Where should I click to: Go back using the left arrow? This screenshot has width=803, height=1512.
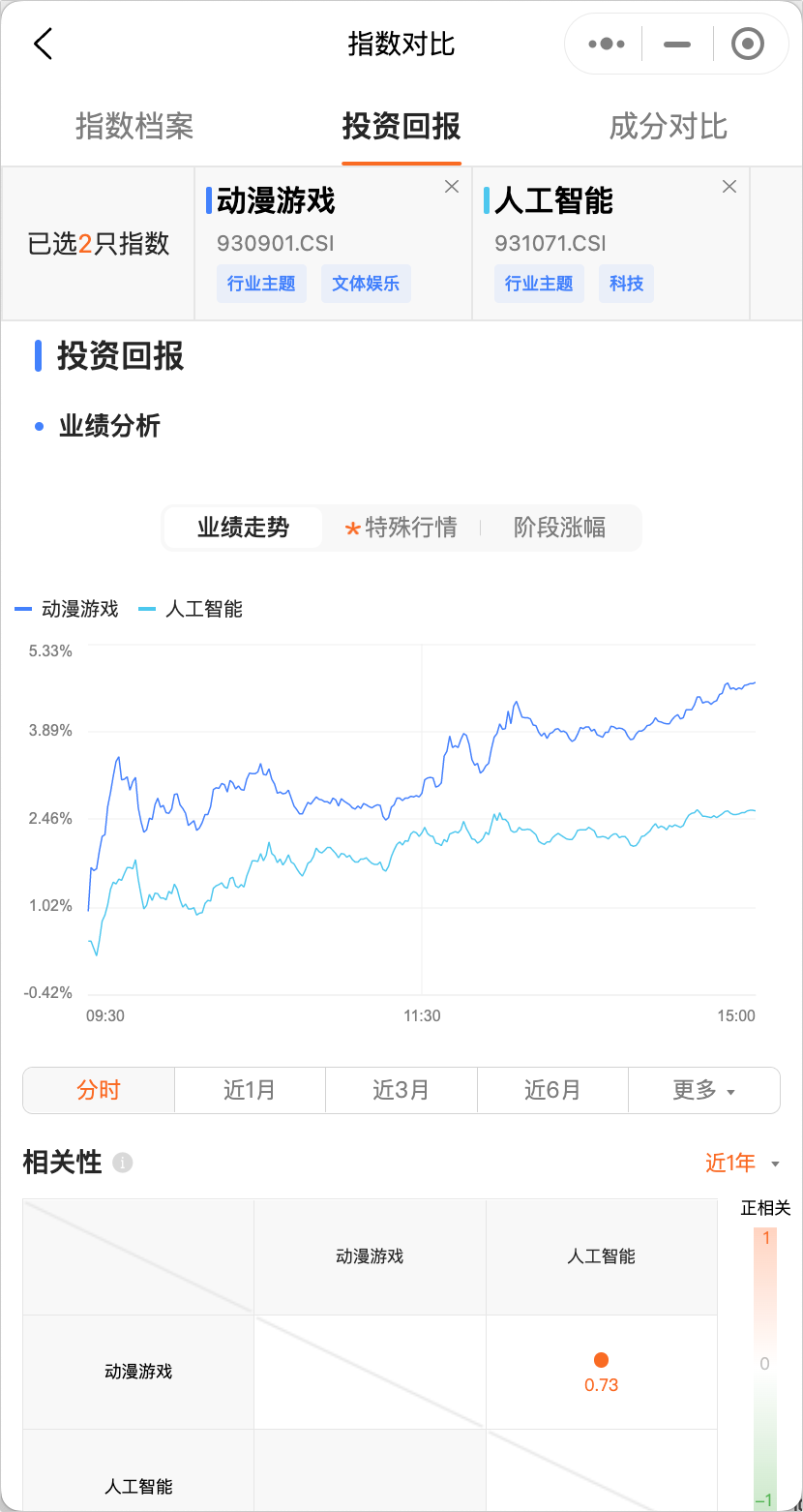(x=43, y=45)
